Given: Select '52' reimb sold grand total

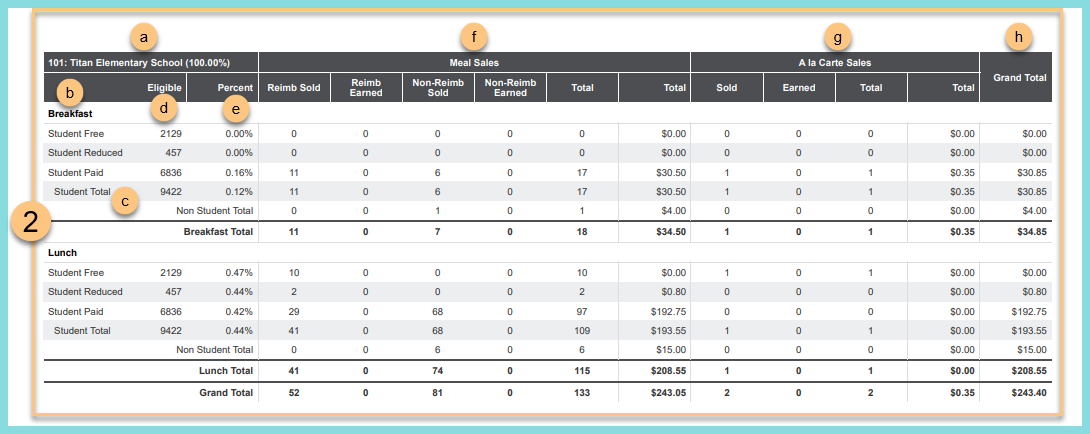Looking at the screenshot, I should [294, 393].
